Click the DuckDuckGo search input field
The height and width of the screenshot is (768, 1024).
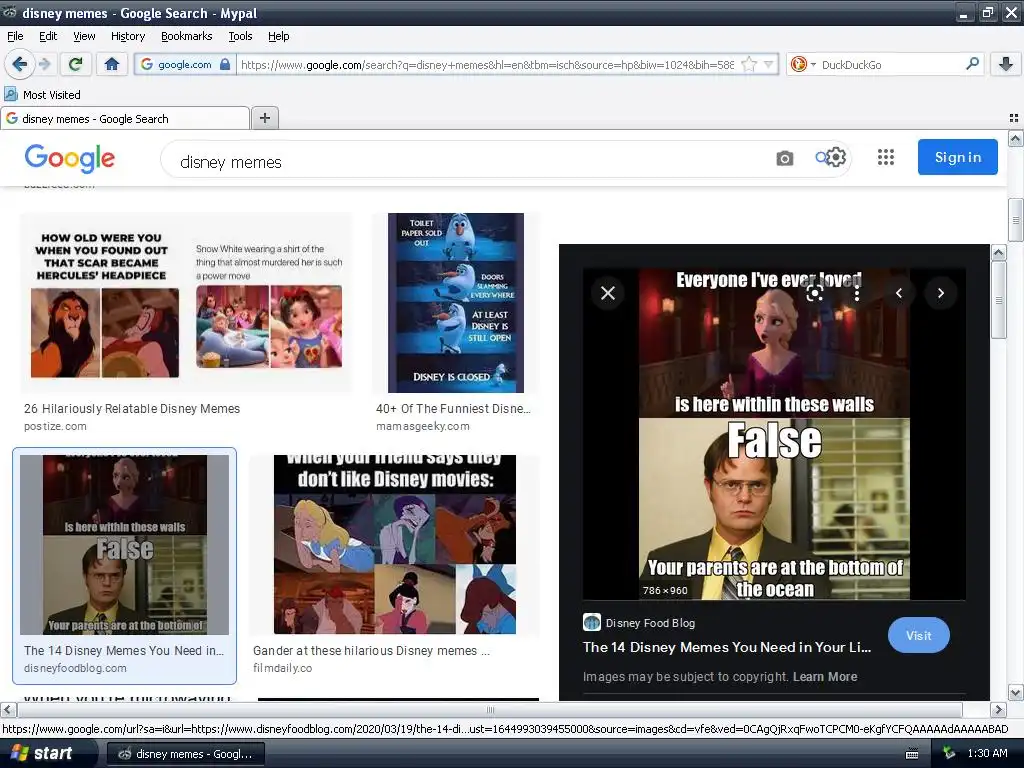point(889,64)
